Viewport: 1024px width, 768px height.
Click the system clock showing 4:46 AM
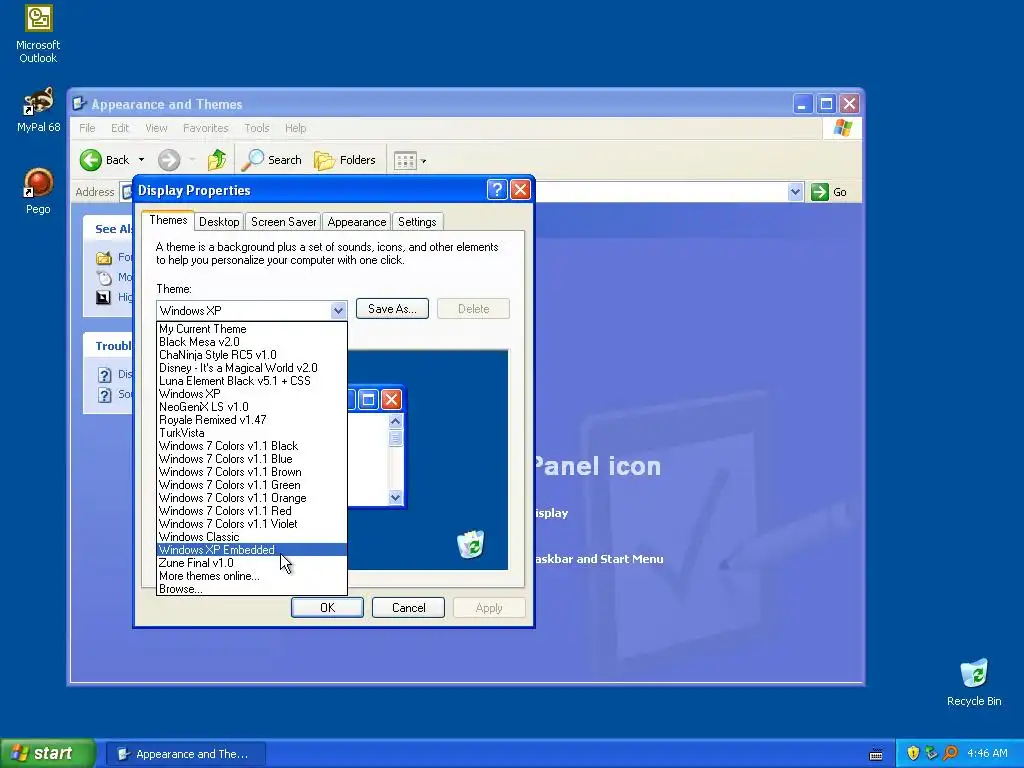click(x=987, y=753)
